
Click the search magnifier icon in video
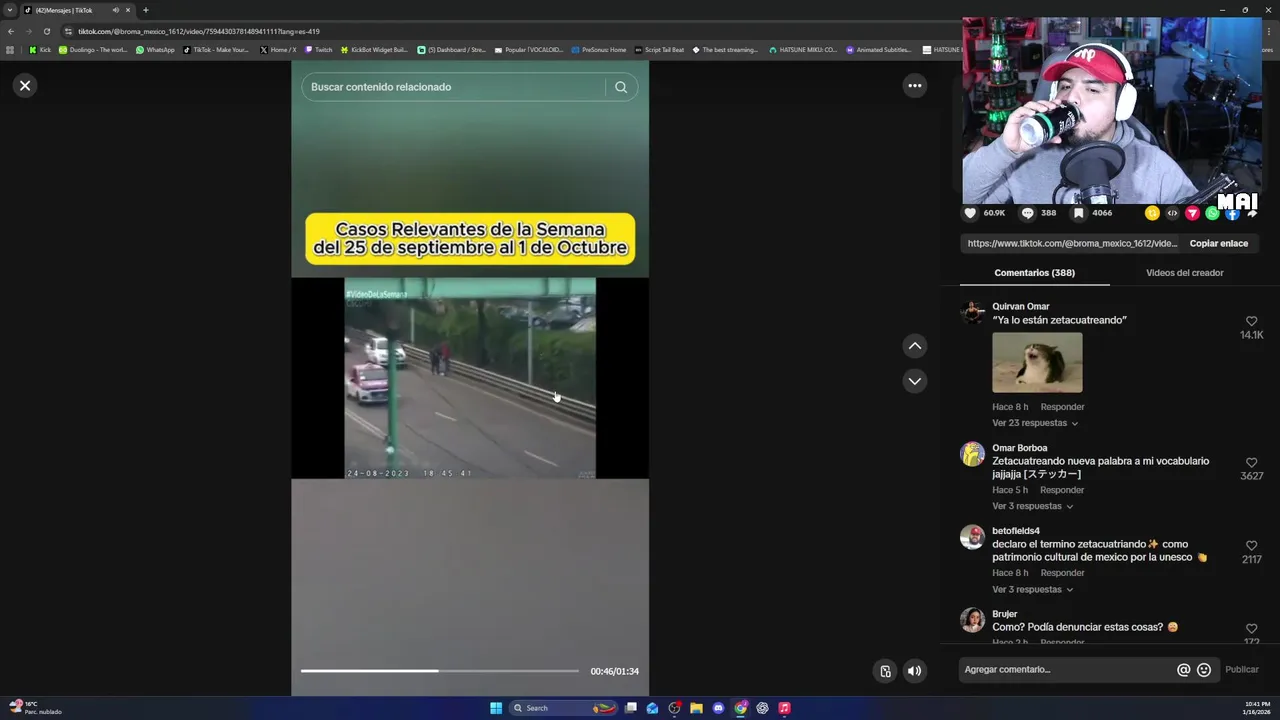click(621, 87)
